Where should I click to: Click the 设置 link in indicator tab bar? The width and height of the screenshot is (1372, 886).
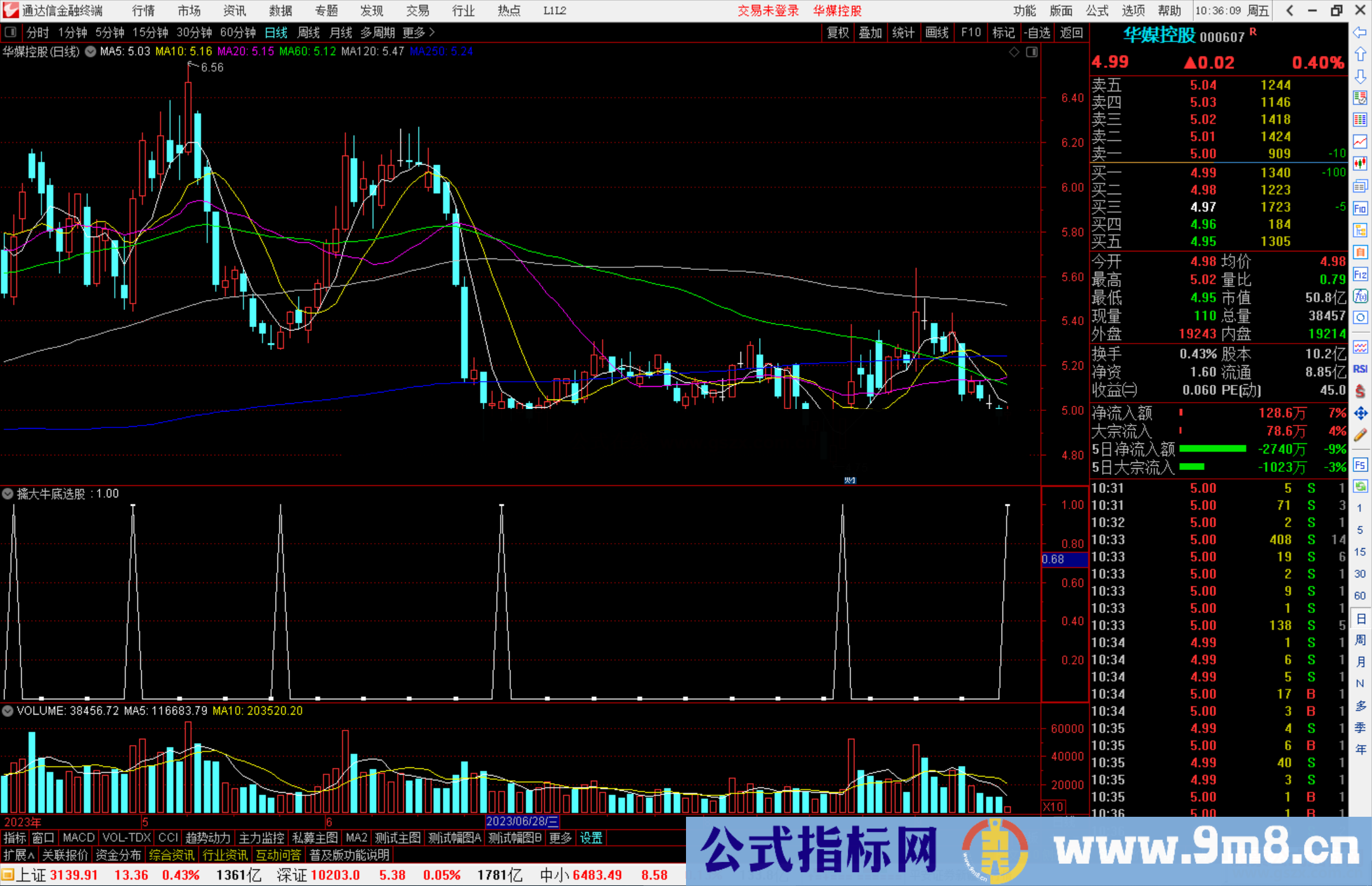click(x=591, y=838)
